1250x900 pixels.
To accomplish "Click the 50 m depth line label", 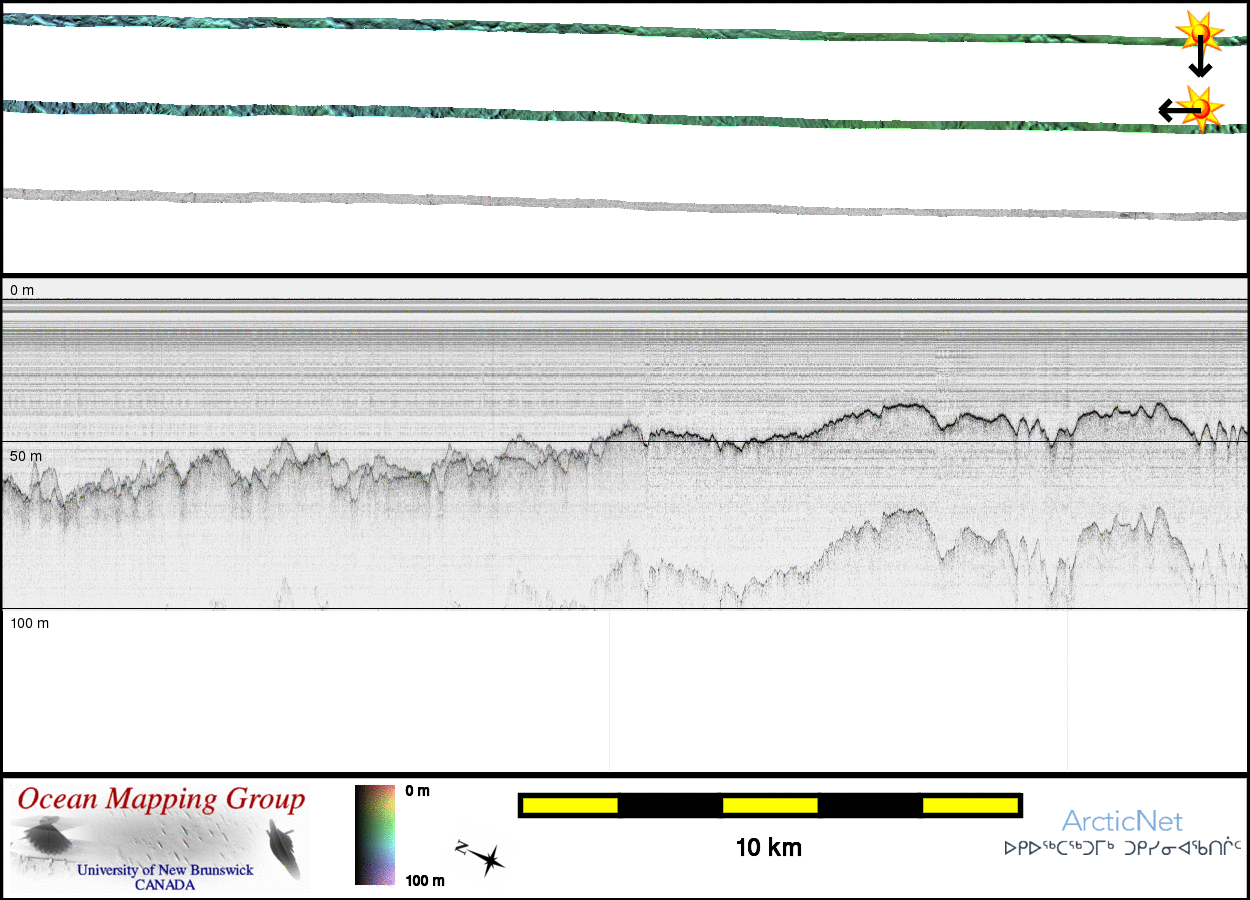I will coord(26,456).
